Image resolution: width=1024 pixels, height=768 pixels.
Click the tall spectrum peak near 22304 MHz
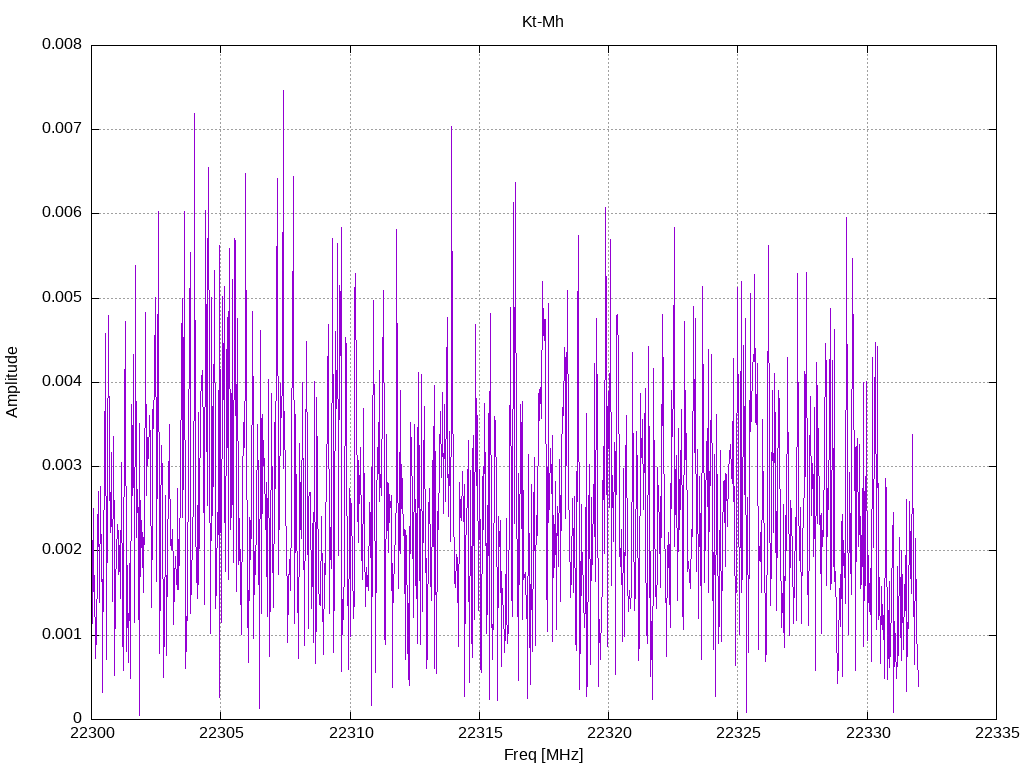pyautogui.click(x=194, y=115)
